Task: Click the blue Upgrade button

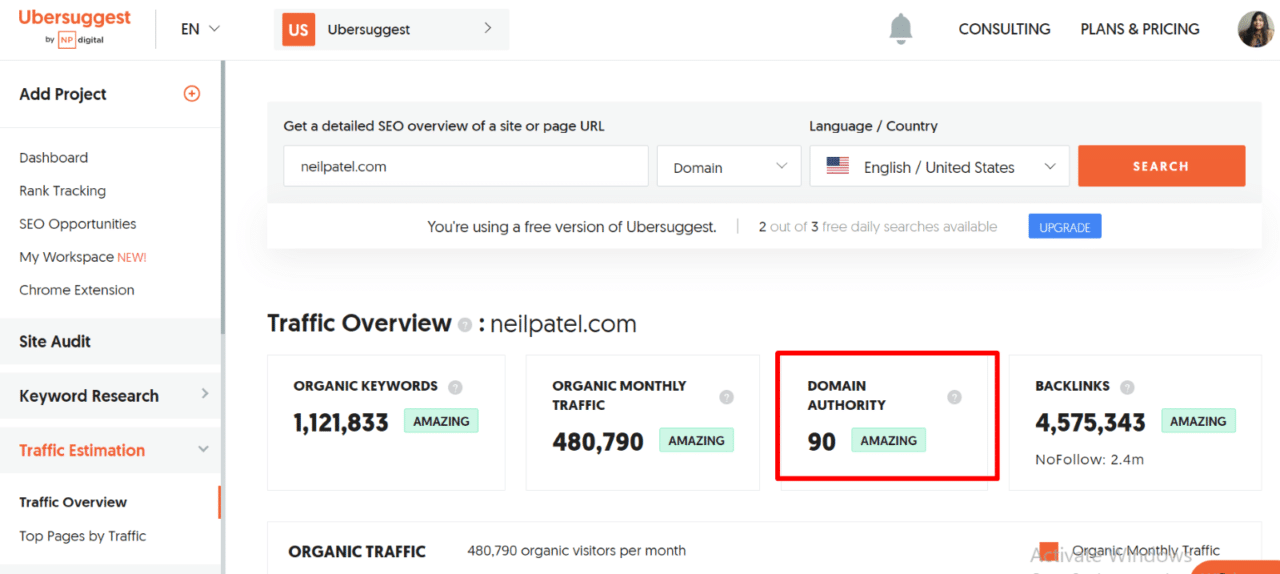Action: [1065, 227]
